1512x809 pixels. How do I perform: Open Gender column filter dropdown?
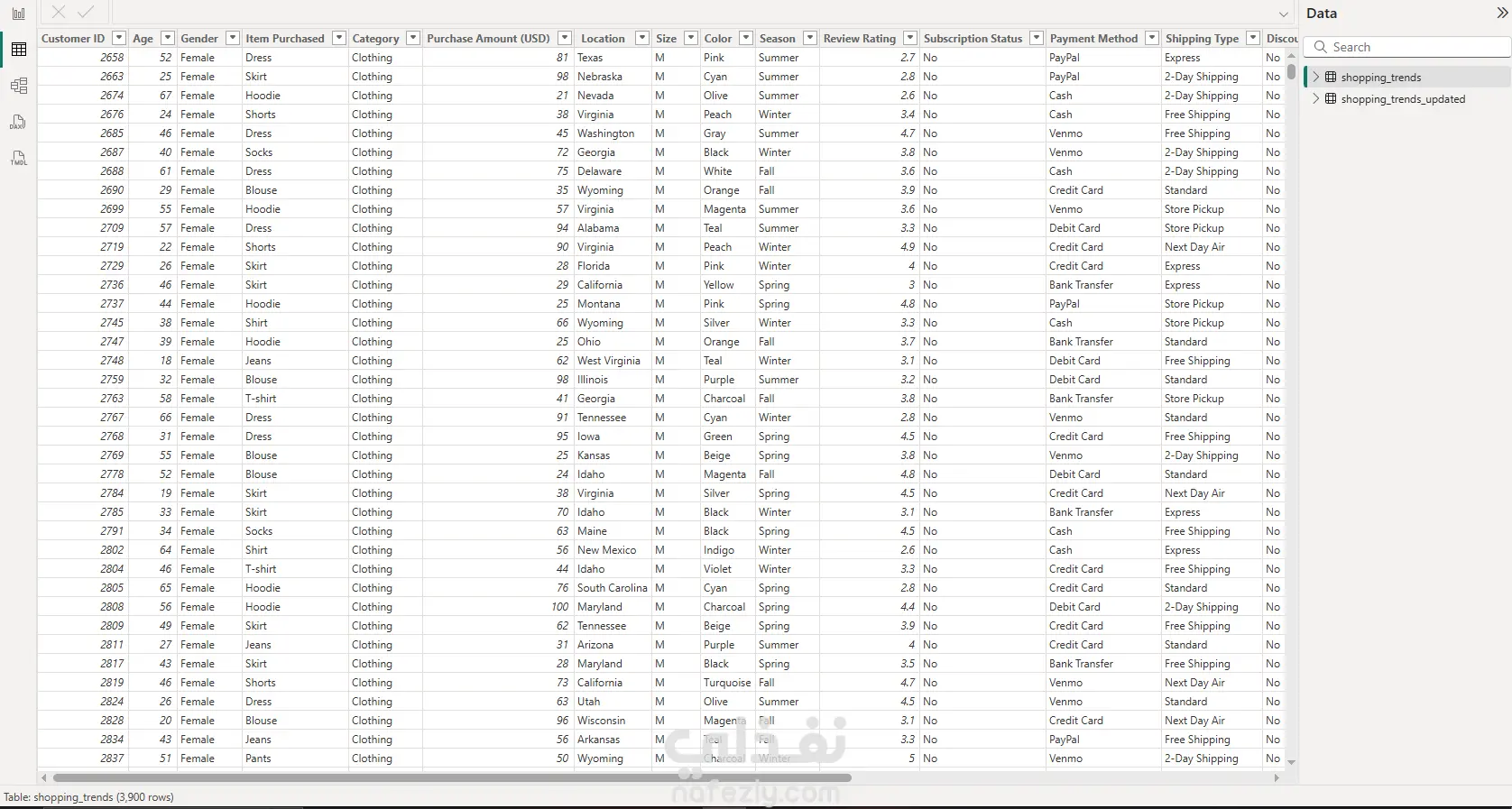tap(233, 38)
